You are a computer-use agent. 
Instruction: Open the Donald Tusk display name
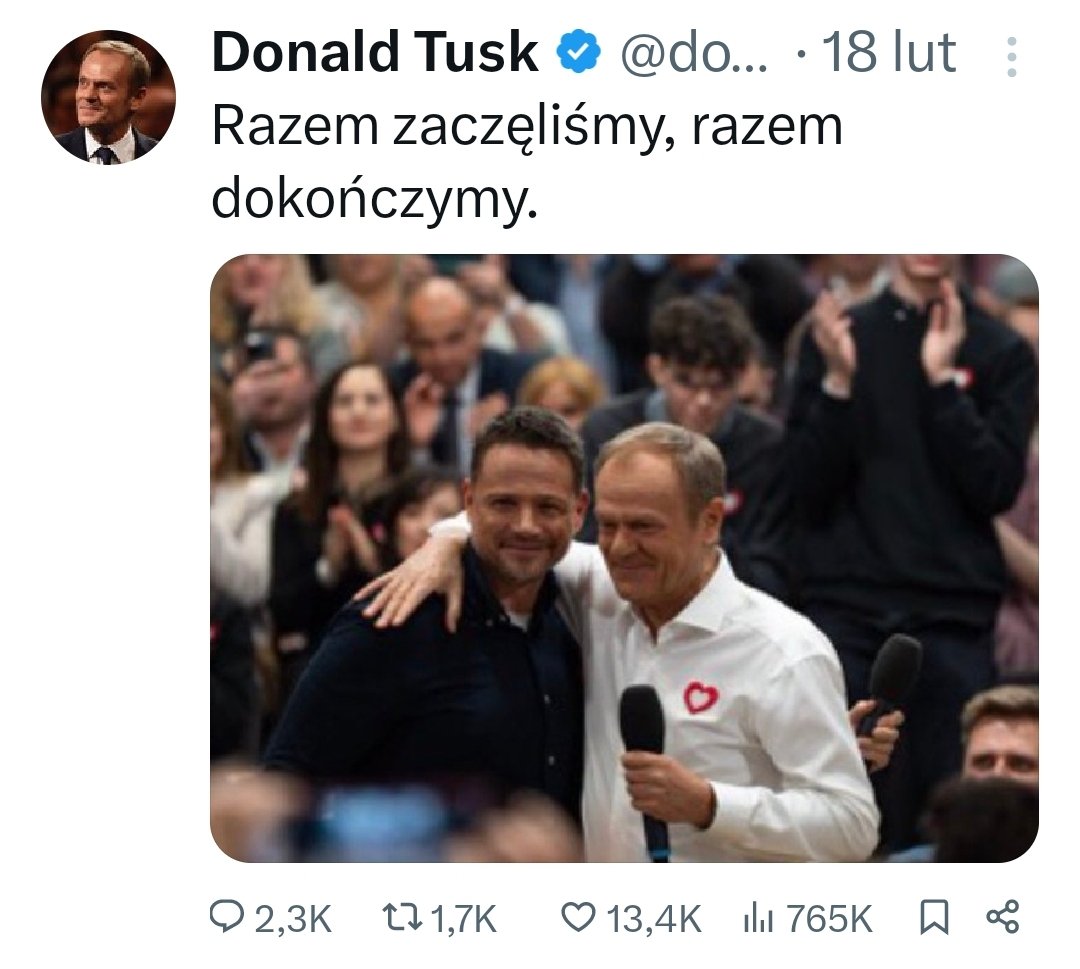[x=375, y=53]
